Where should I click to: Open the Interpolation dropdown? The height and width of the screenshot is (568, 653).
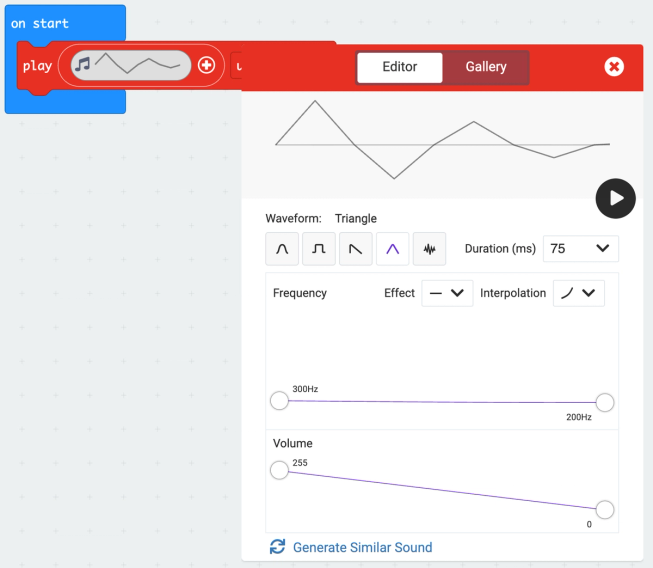(578, 293)
